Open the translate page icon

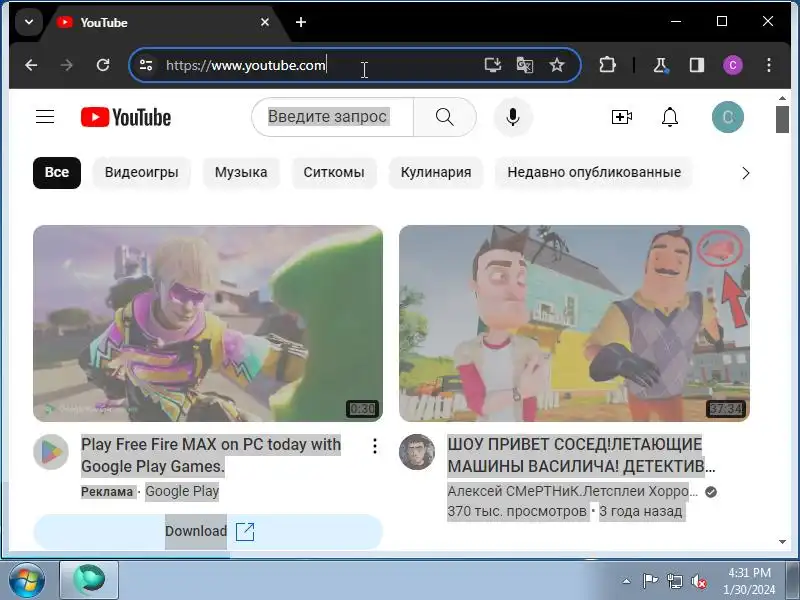525,65
